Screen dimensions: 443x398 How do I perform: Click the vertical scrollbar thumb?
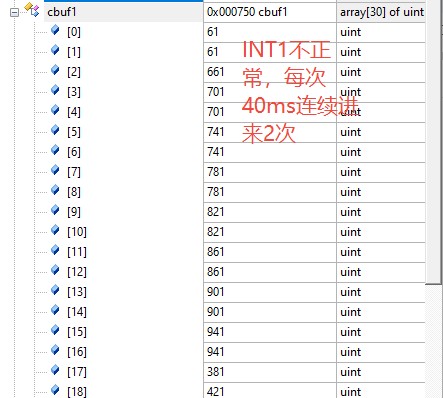coord(434,142)
